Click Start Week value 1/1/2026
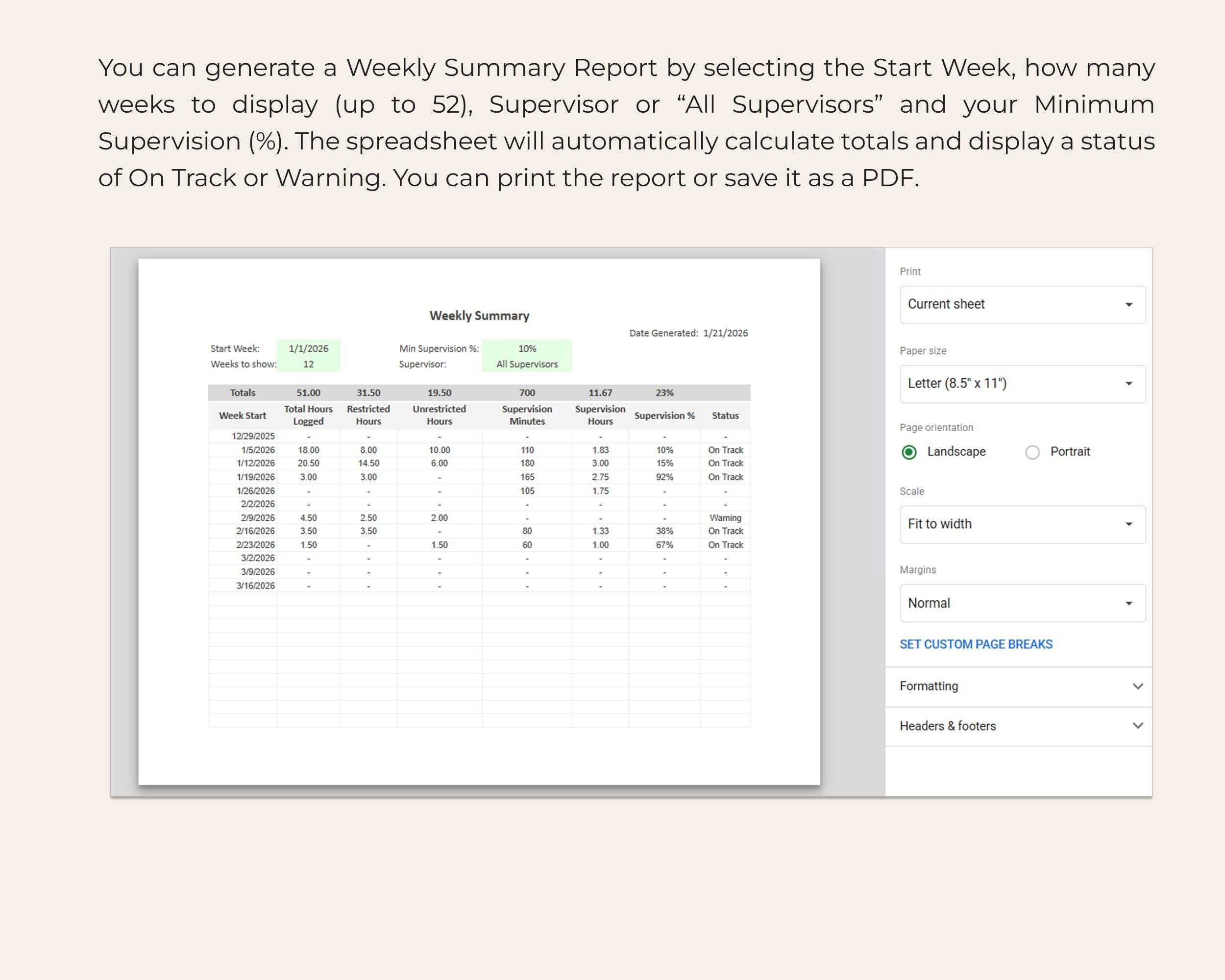 pyautogui.click(x=308, y=349)
